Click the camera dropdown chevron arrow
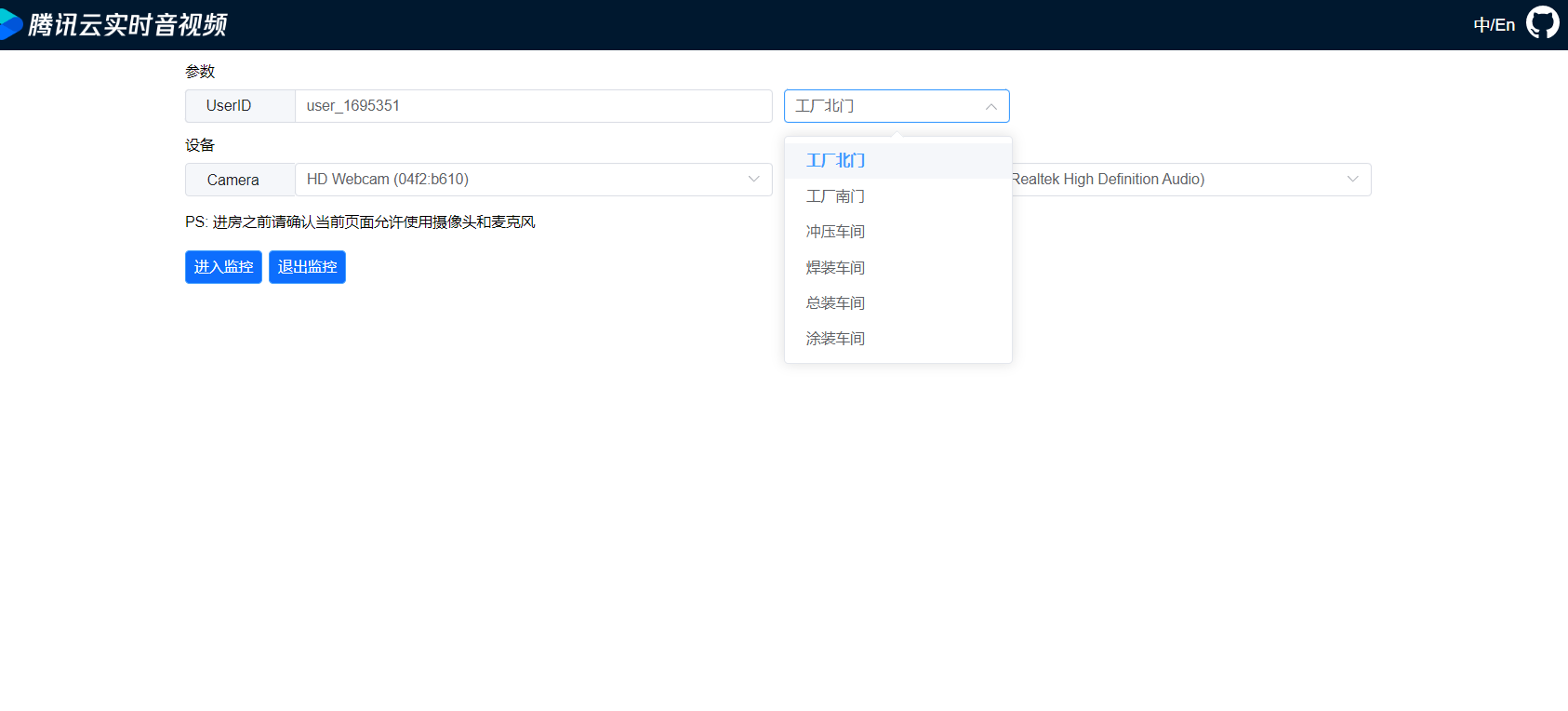The height and width of the screenshot is (711, 1568). point(753,180)
